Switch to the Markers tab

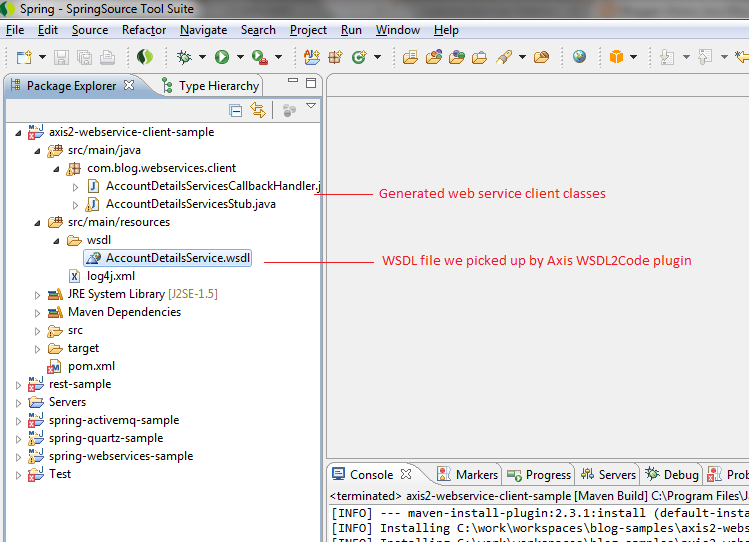tap(468, 475)
